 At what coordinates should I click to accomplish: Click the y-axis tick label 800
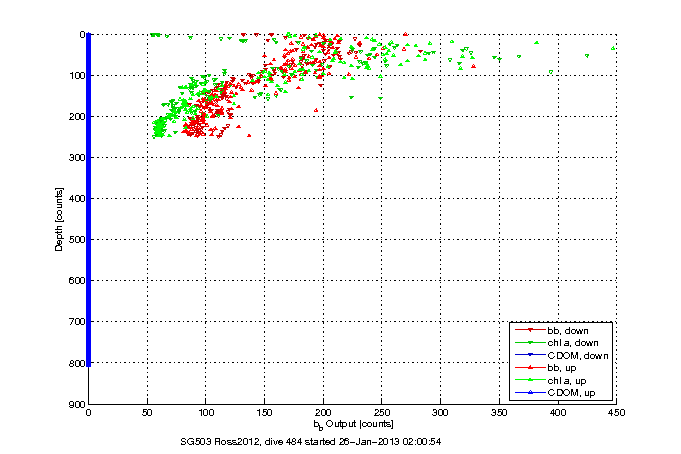[x=76, y=363]
